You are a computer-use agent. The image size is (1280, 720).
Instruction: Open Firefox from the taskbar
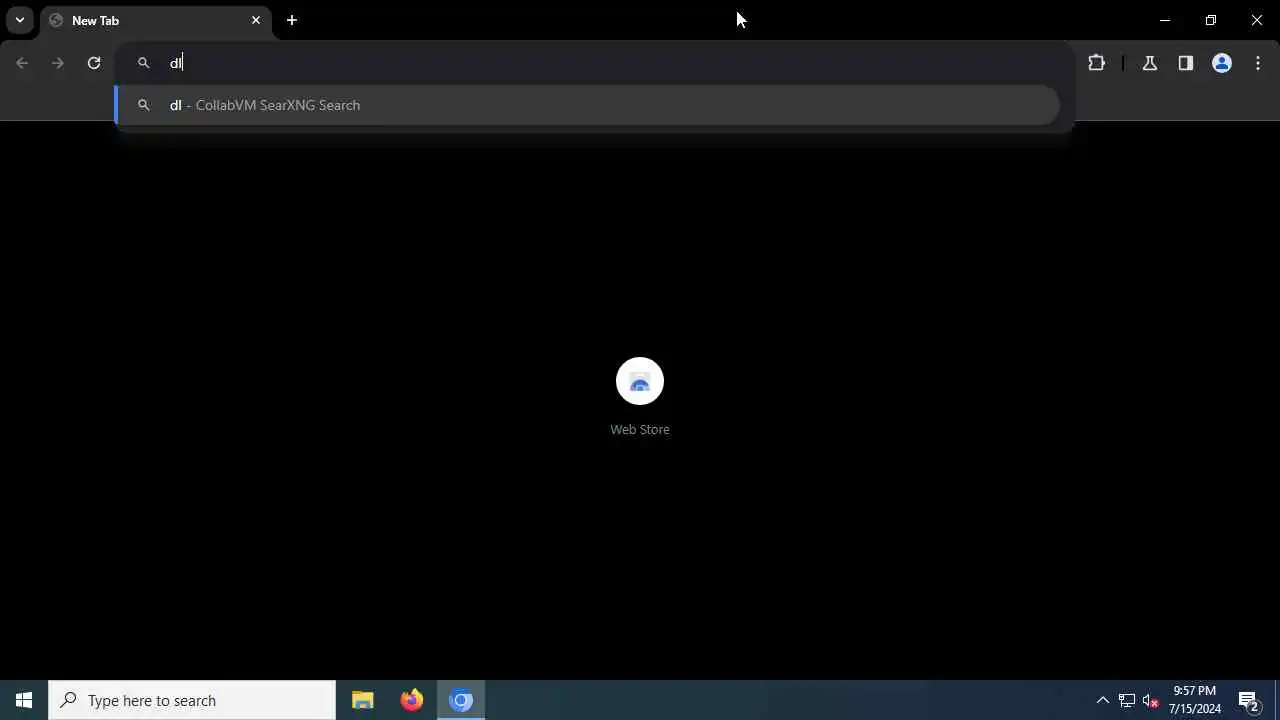pyautogui.click(x=412, y=700)
